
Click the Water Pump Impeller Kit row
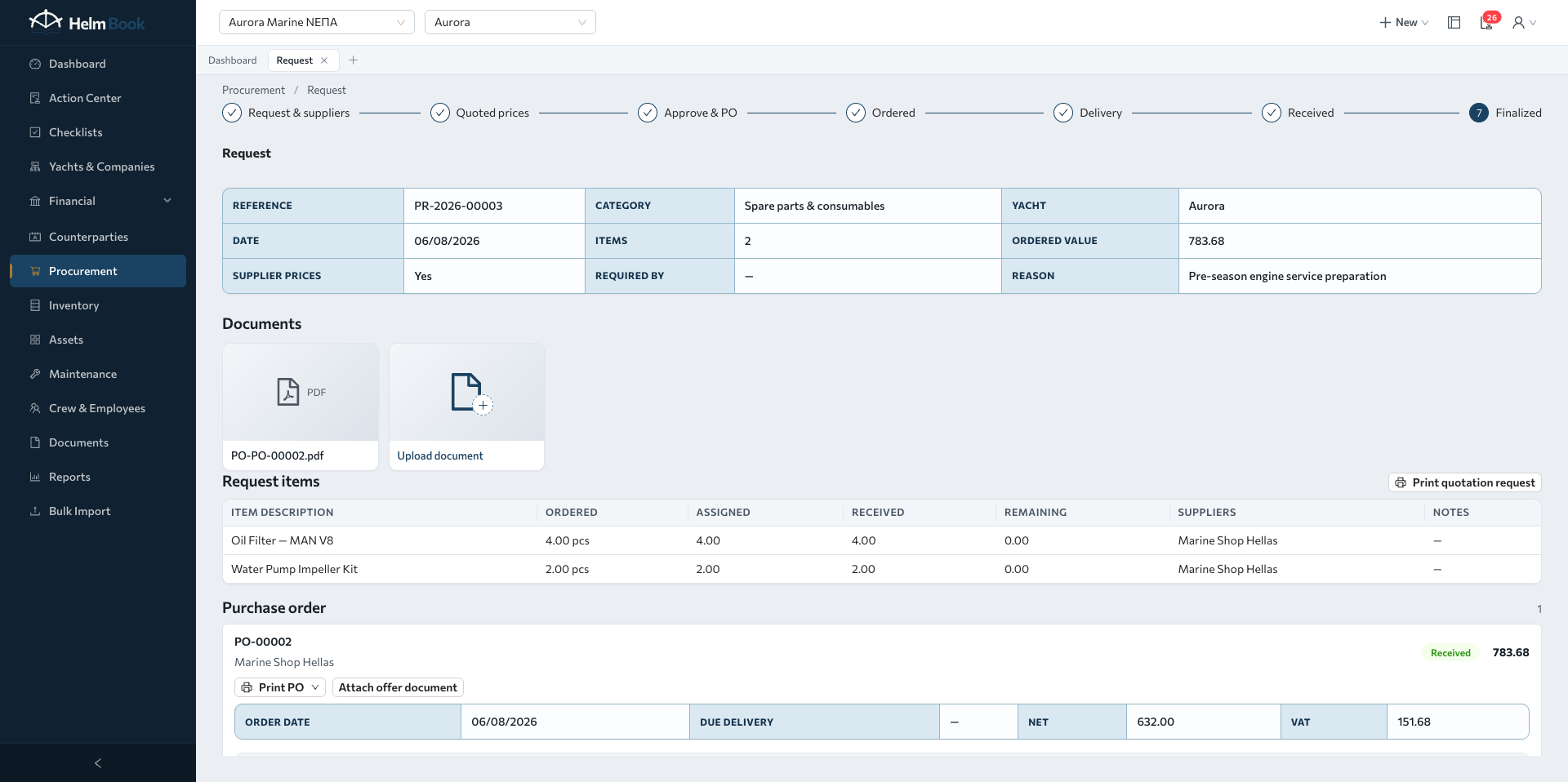[x=882, y=569]
